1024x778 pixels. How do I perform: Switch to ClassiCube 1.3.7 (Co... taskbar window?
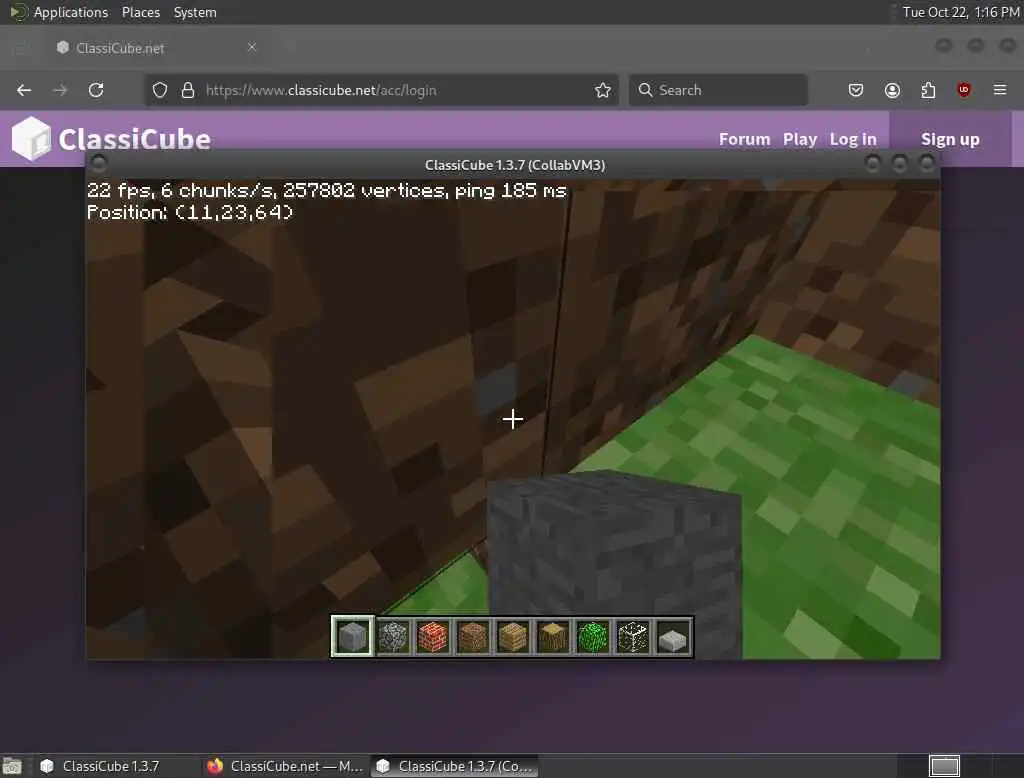pyautogui.click(x=455, y=766)
